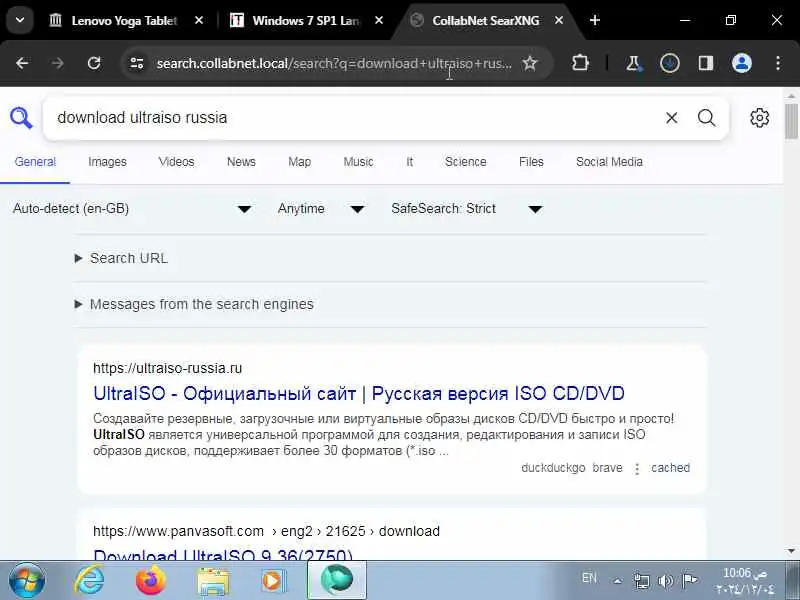Screen dimensions: 800x600
Task: Select the Images category tab
Action: coord(107,162)
